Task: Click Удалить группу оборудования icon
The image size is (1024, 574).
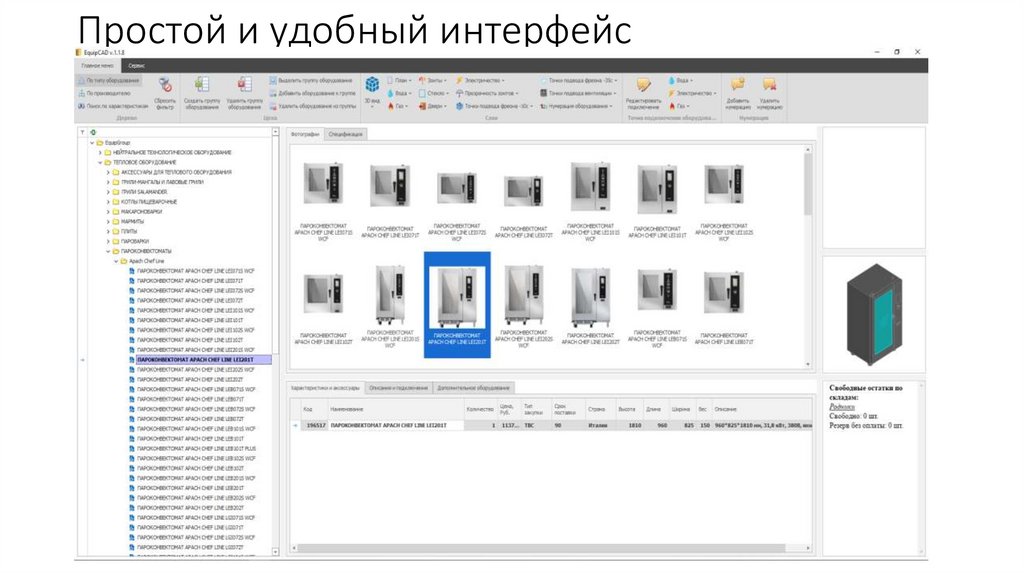Action: (x=244, y=85)
